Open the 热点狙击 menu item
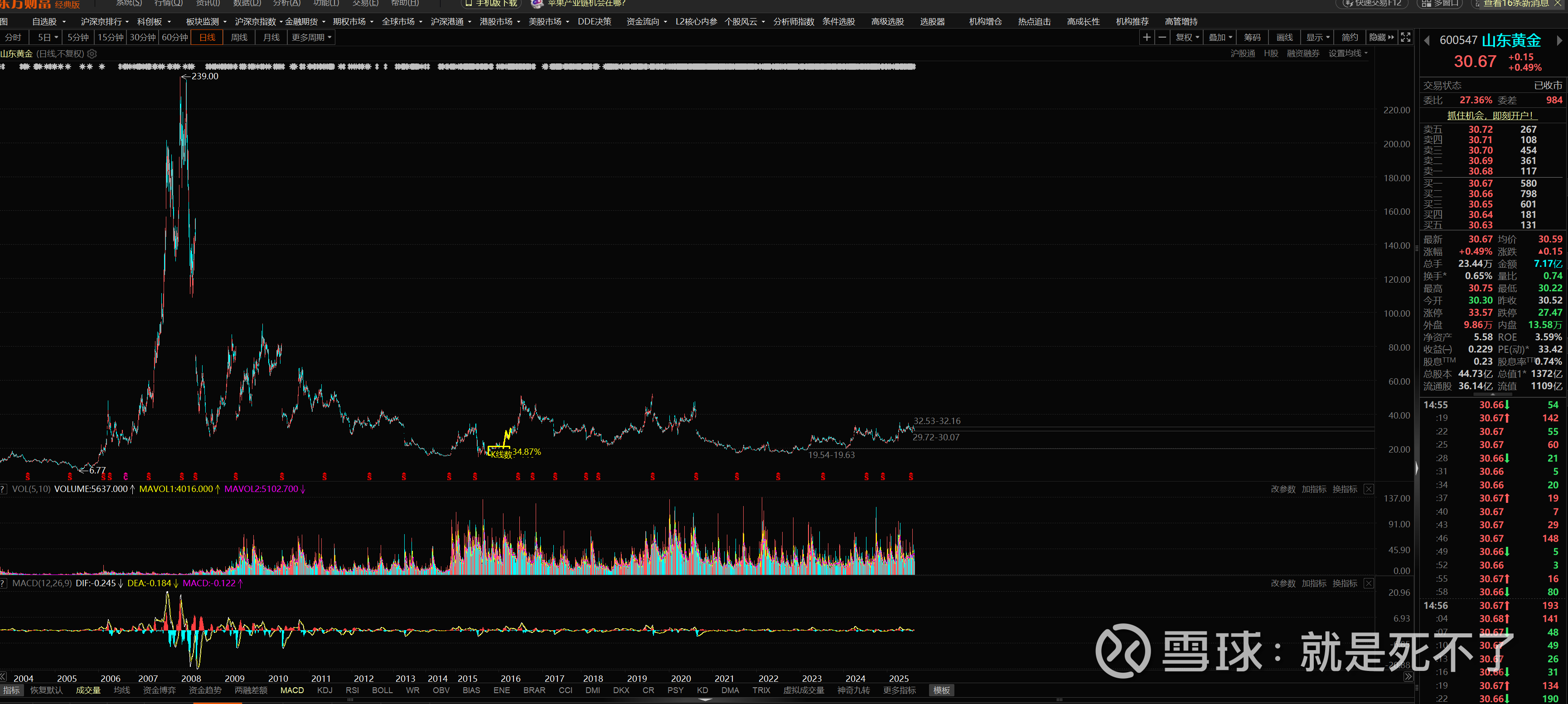Viewport: 1568px width, 704px height. tap(1034, 22)
